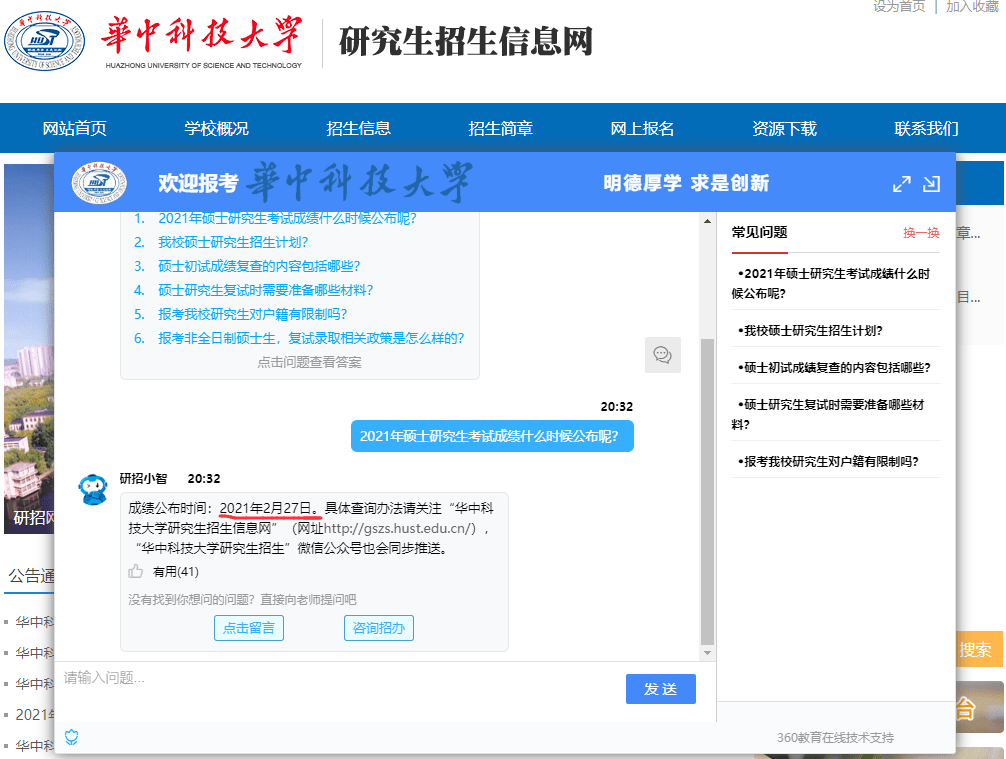
Task: Click the chat vertical scrollbar thumb
Action: (x=707, y=491)
